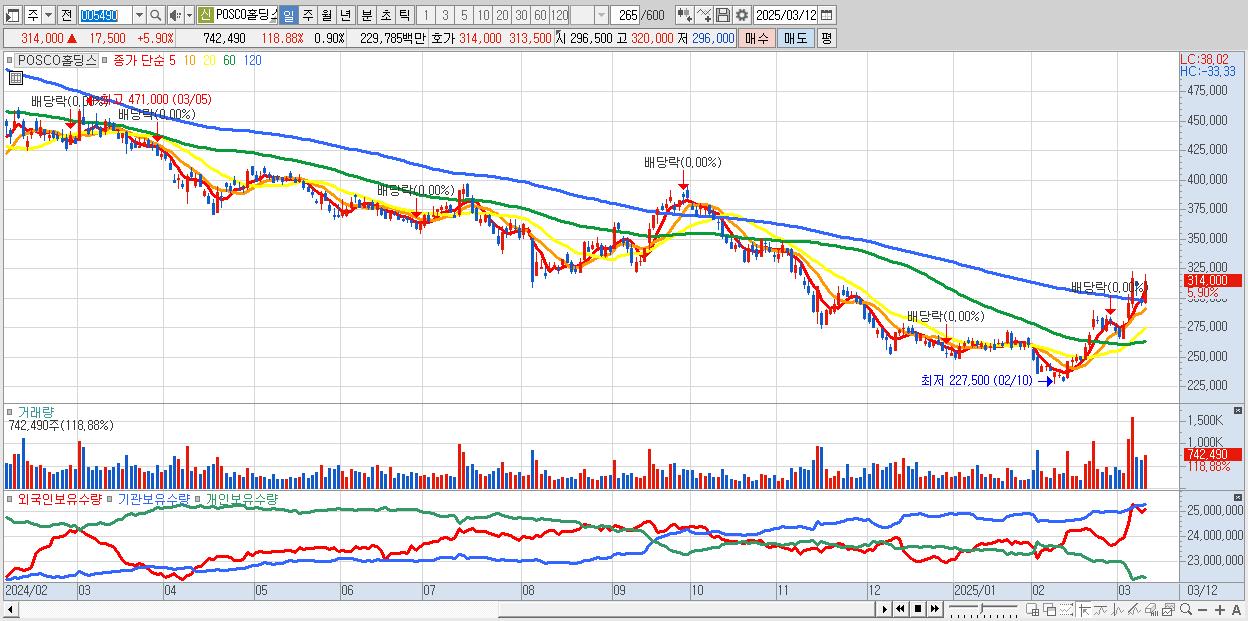Click the 265 candle count field
Screen dimensions: 1248x621
tap(625, 15)
